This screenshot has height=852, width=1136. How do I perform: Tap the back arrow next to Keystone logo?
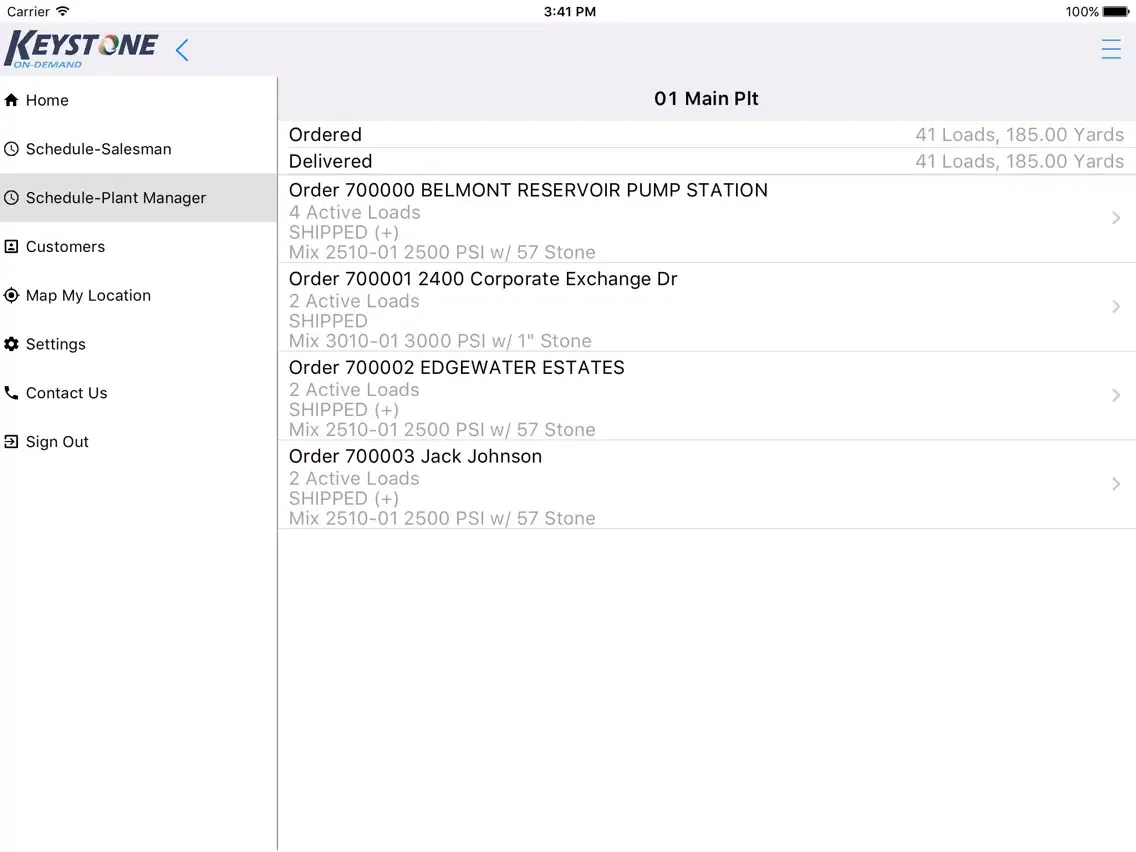[182, 50]
